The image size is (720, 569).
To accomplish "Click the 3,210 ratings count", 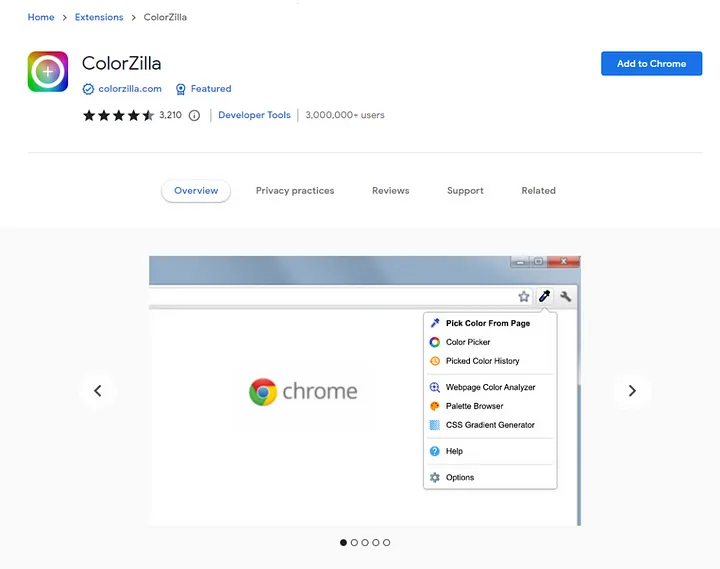I will click(x=170, y=115).
